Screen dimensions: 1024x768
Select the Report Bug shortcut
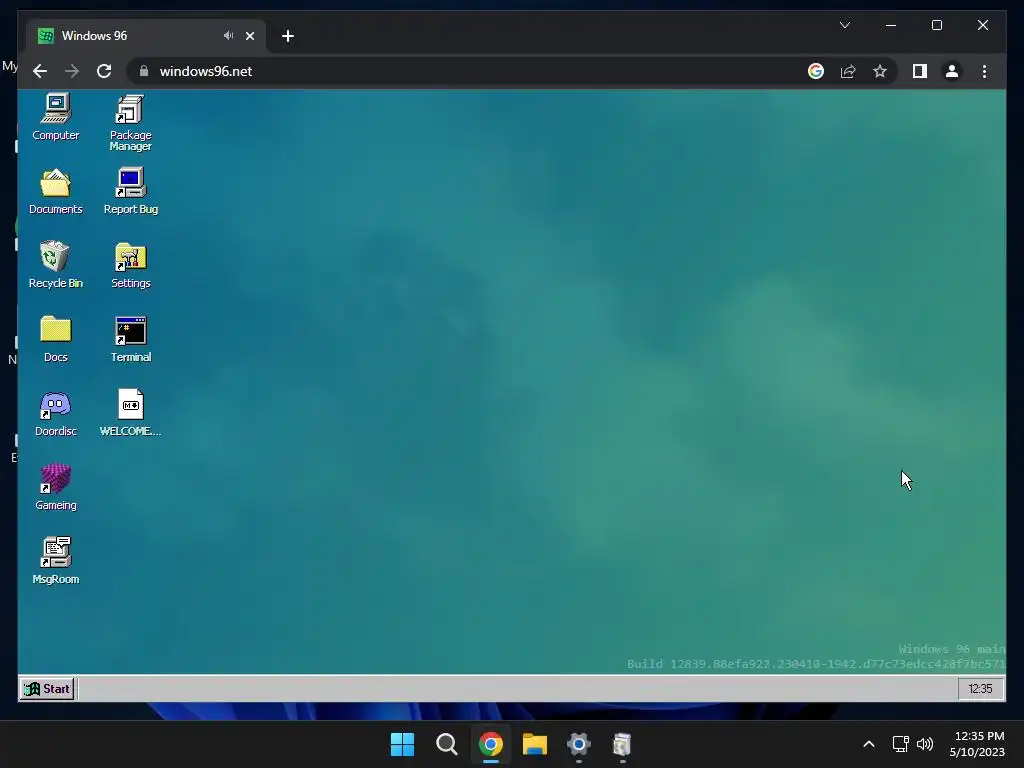click(x=131, y=192)
